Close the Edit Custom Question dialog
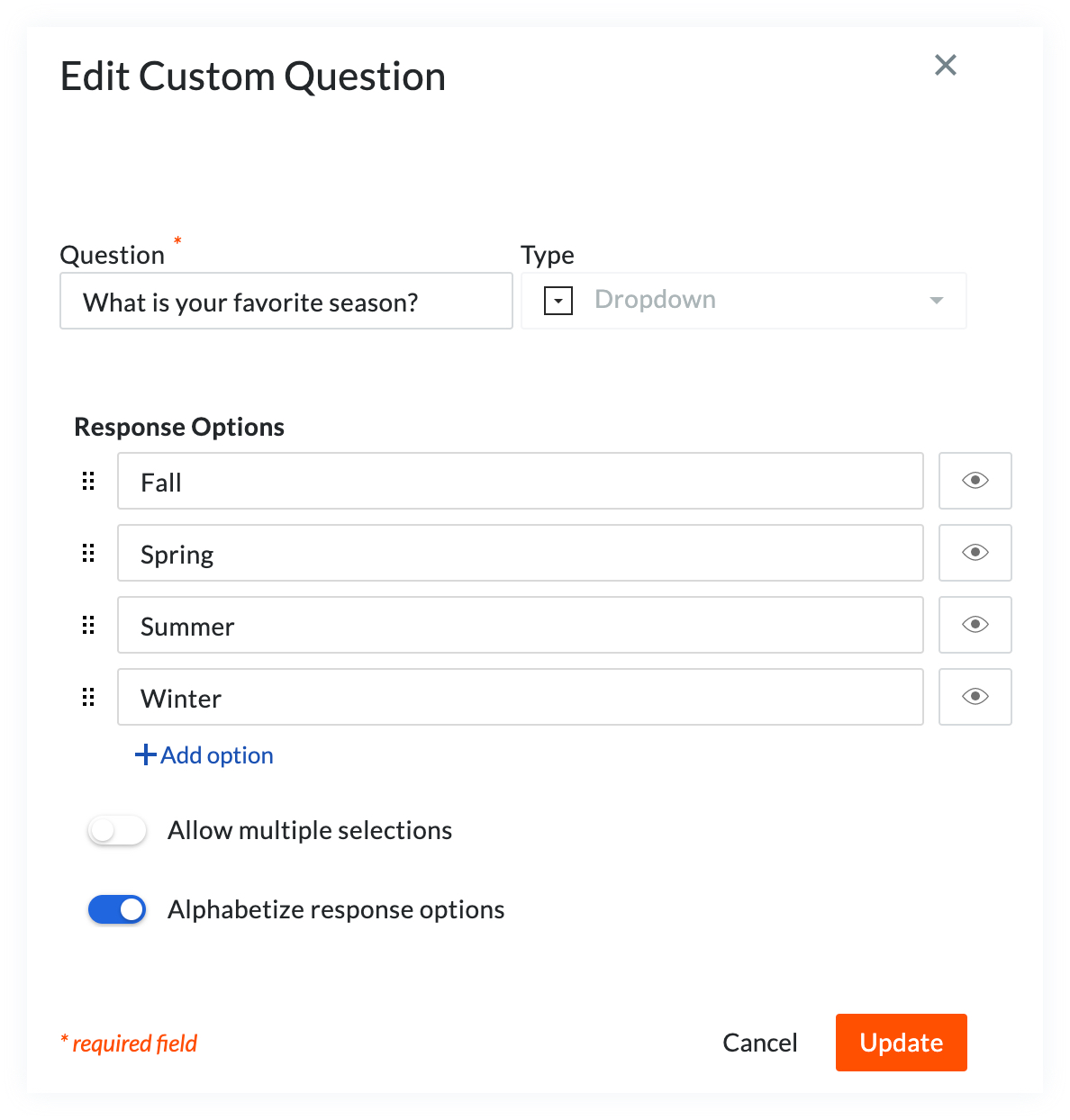The width and height of the screenshot is (1070, 1120). 945,65
